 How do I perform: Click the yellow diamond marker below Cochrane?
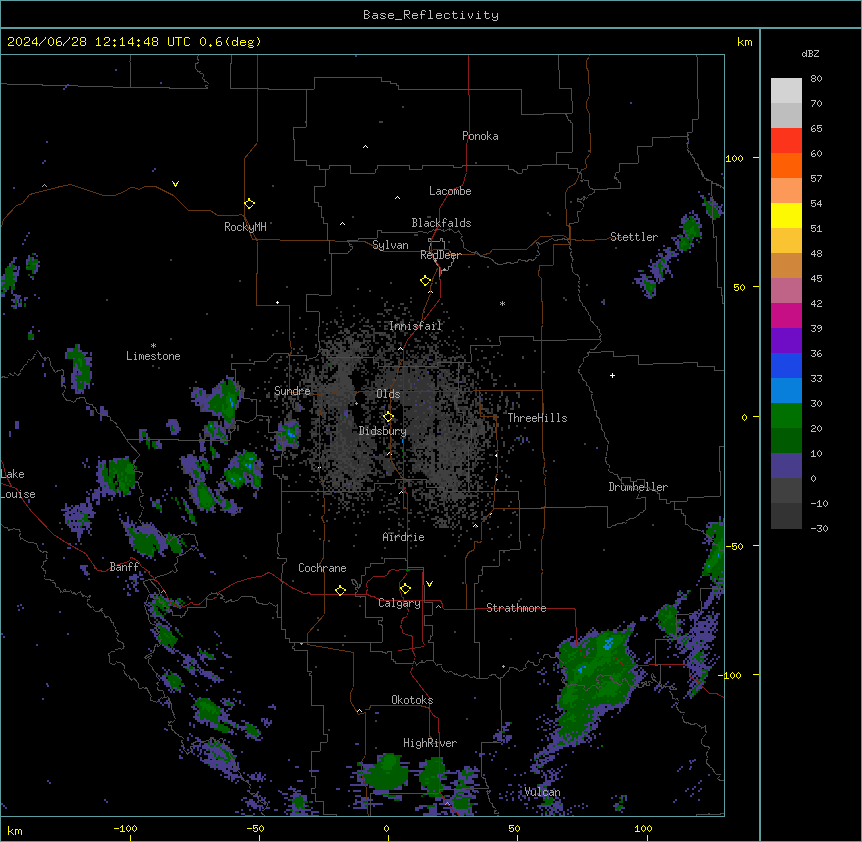pyautogui.click(x=340, y=590)
